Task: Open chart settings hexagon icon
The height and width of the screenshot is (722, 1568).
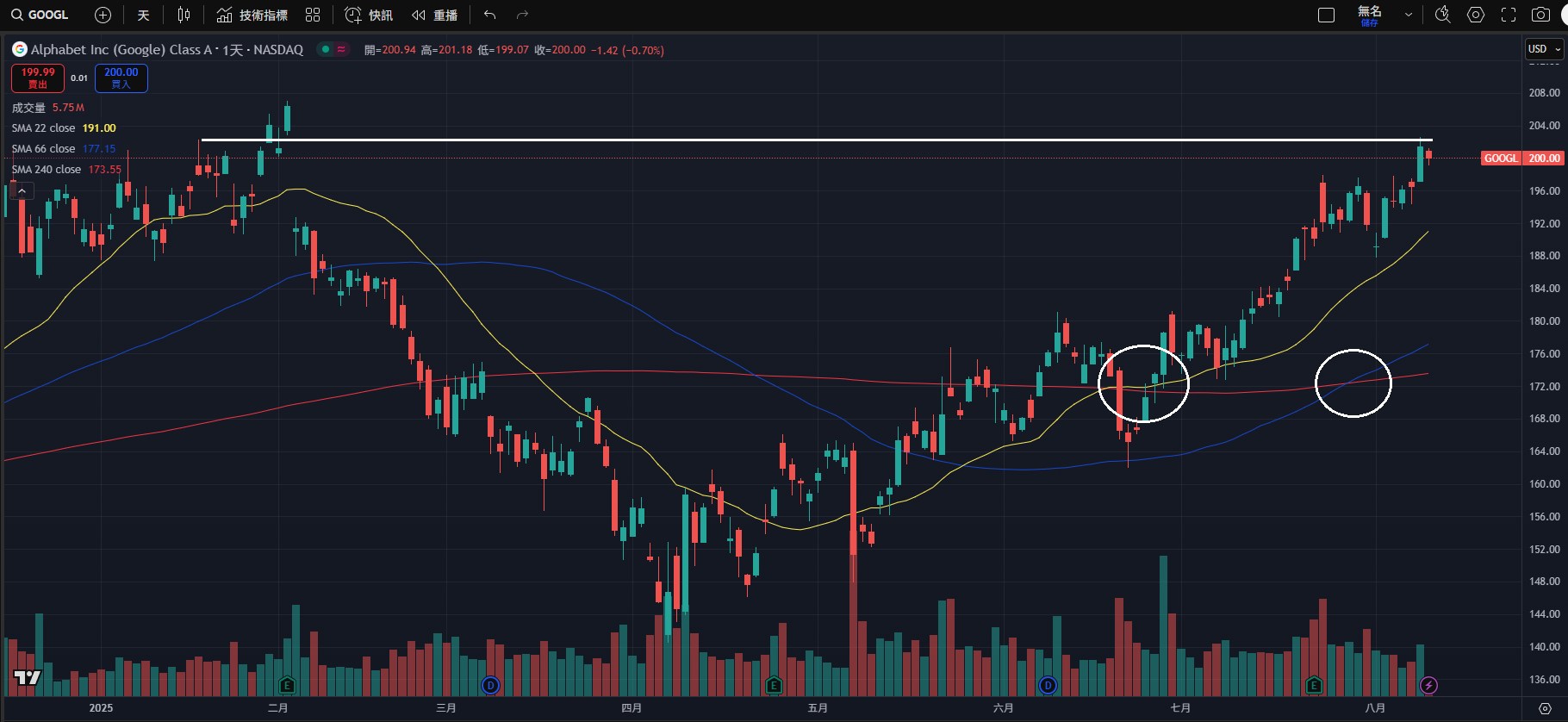Action: 1476,15
